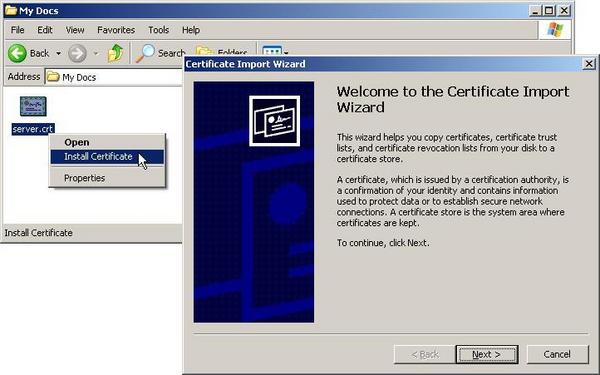Viewport: 600px width, 375px height.
Task: Click the folder icon in address bar
Action: pos(53,77)
